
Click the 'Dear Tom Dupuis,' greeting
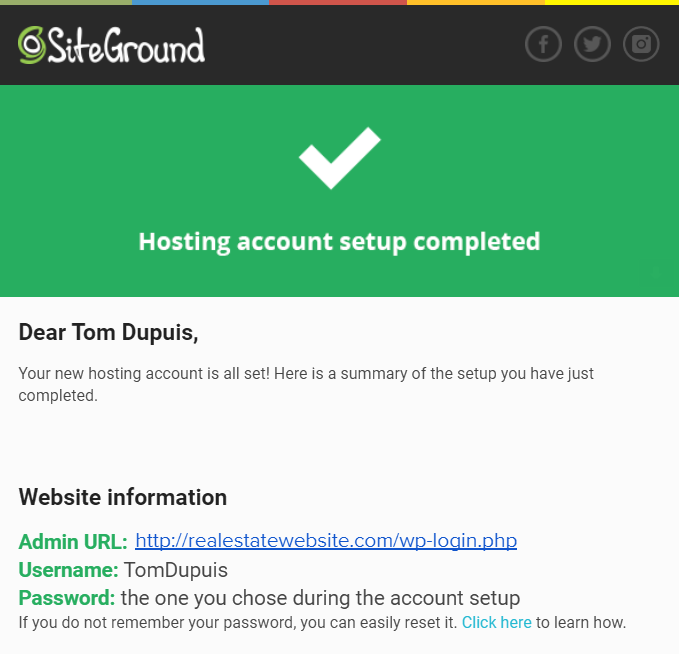108,333
